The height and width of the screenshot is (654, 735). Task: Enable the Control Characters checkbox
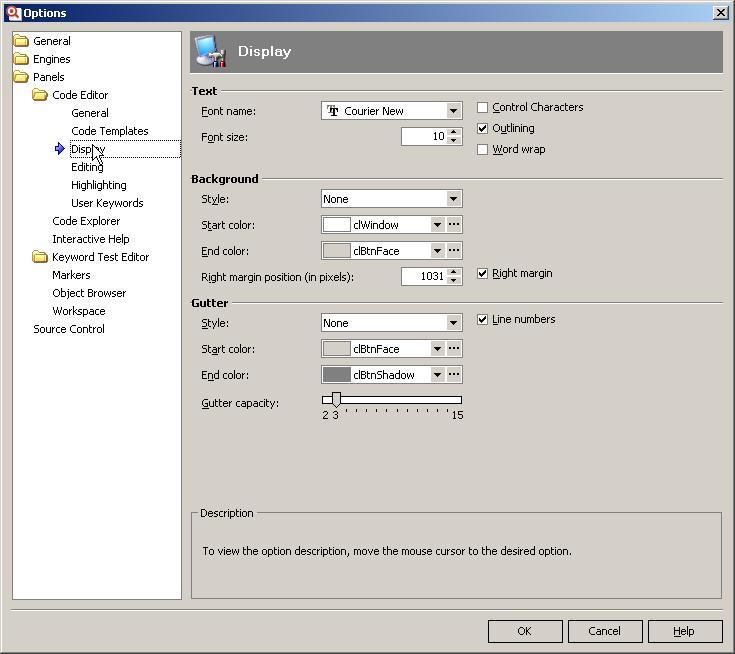(x=483, y=108)
